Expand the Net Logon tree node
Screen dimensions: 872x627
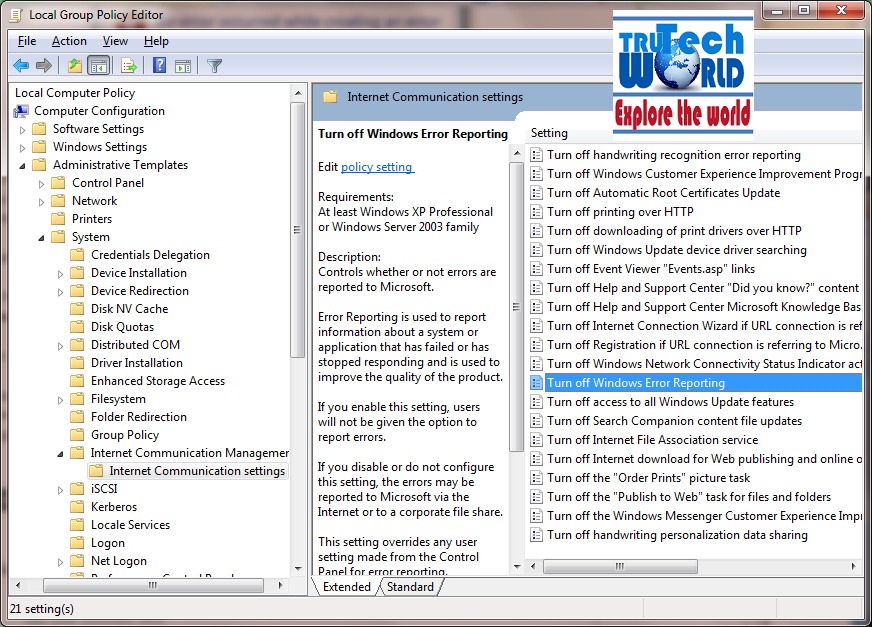coord(60,562)
